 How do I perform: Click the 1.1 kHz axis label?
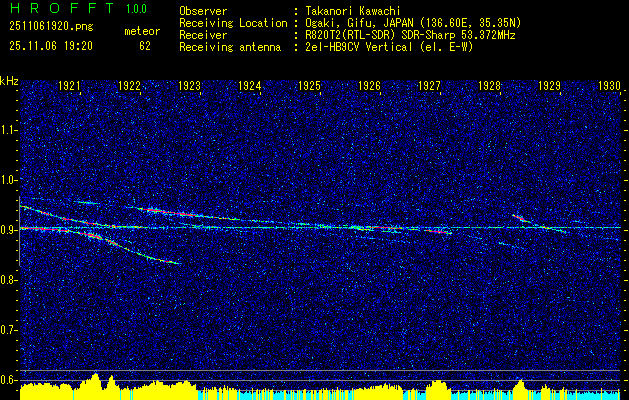click(x=8, y=130)
